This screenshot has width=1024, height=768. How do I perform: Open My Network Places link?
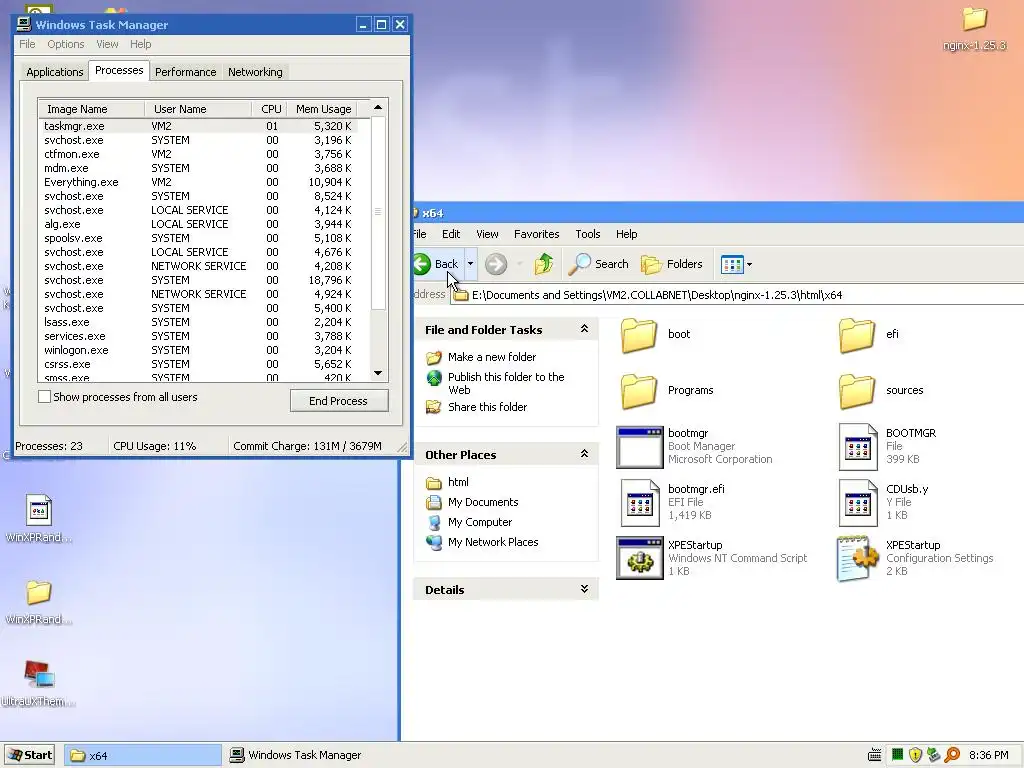click(493, 542)
